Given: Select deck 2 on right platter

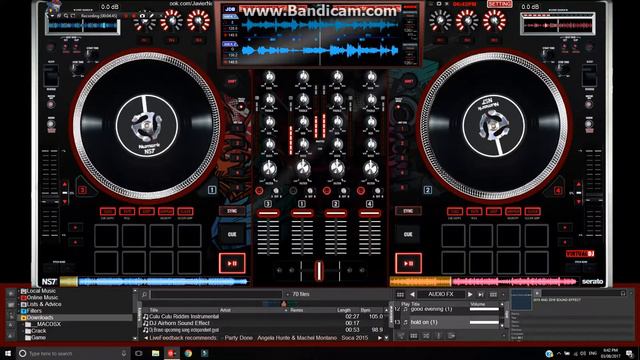Looking at the screenshot, I should tap(428, 190).
